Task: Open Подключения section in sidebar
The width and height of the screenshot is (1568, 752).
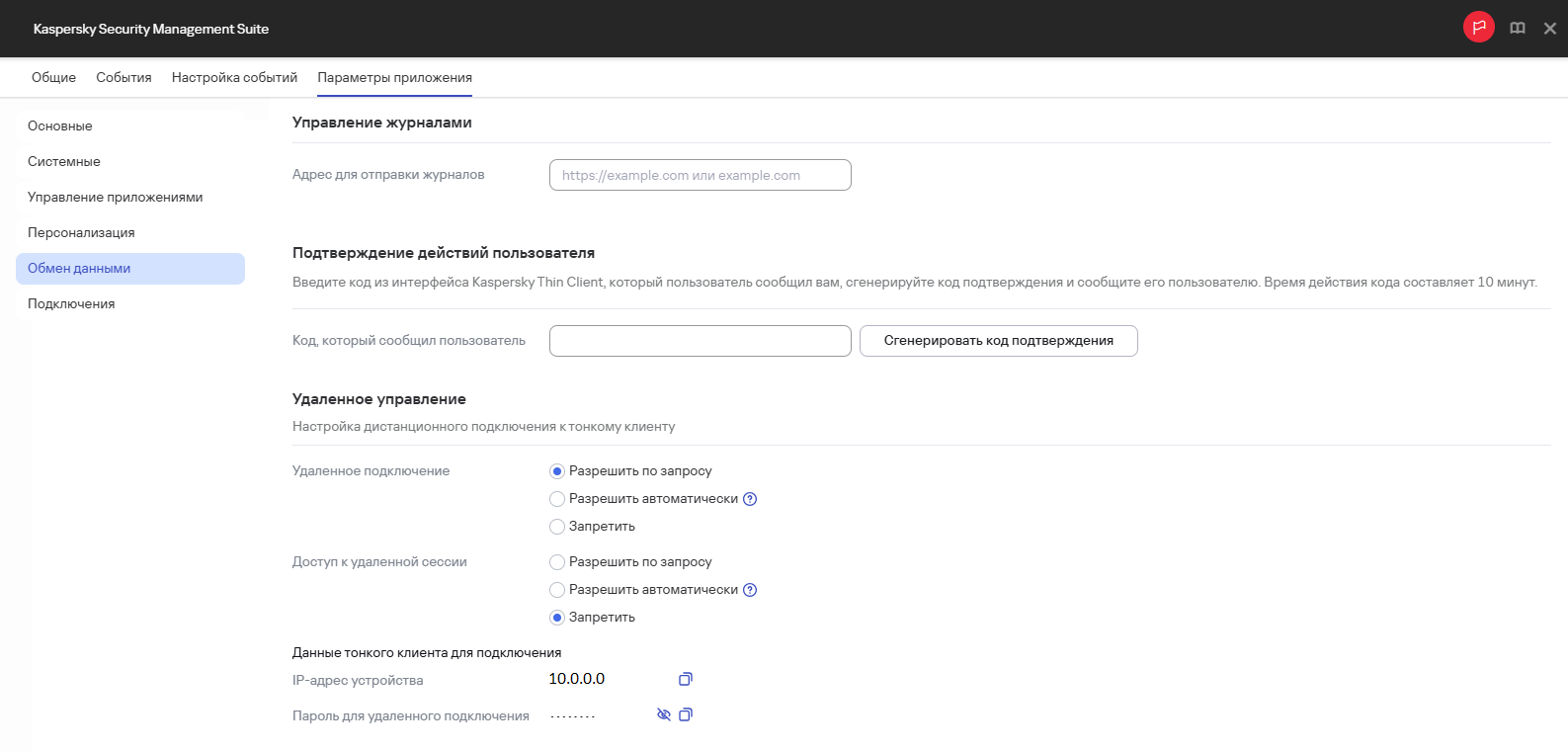Action: tap(71, 303)
